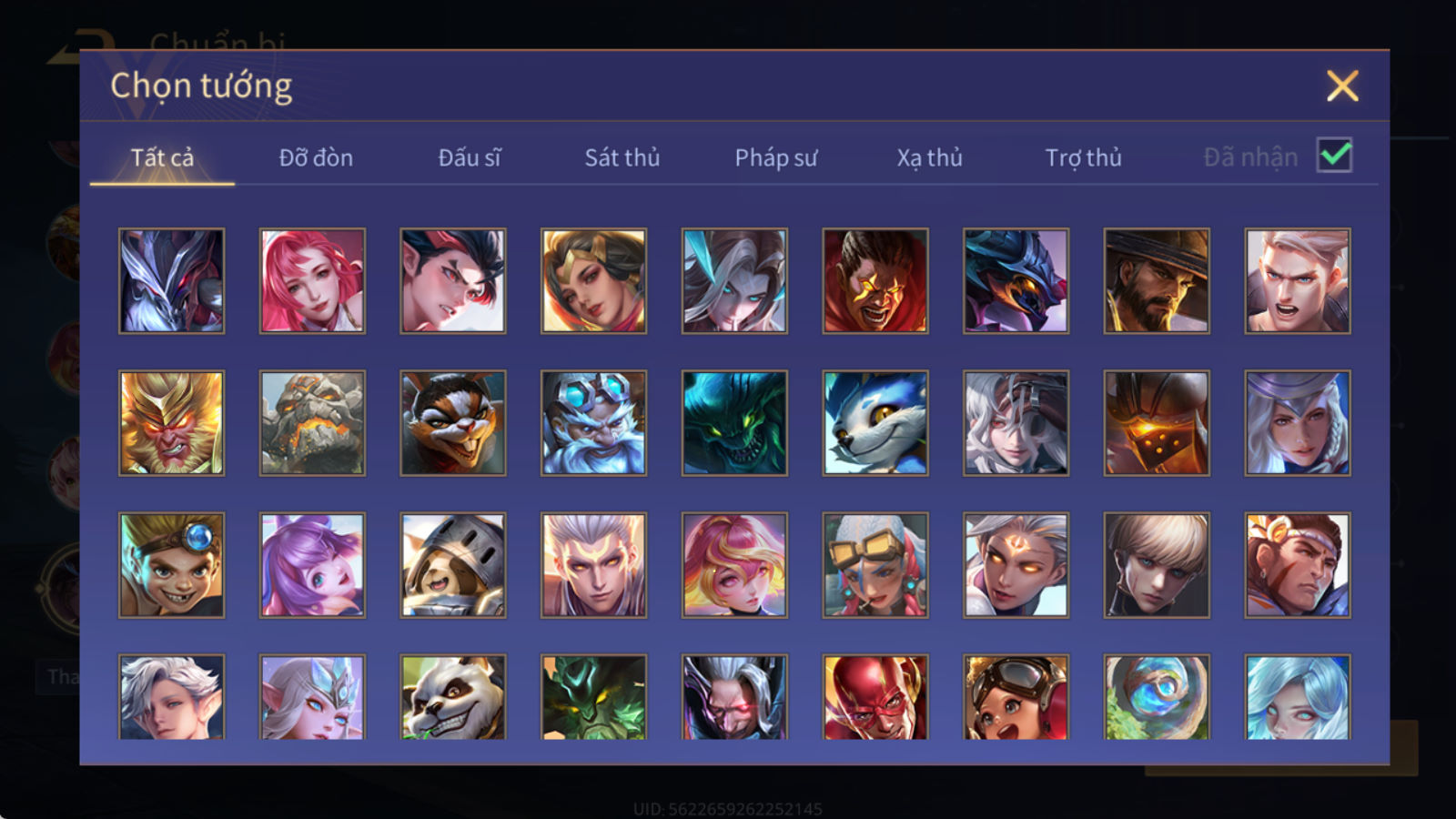The image size is (1456, 819).
Task: Select the bearded cowboy hat hero
Action: pos(1157,280)
